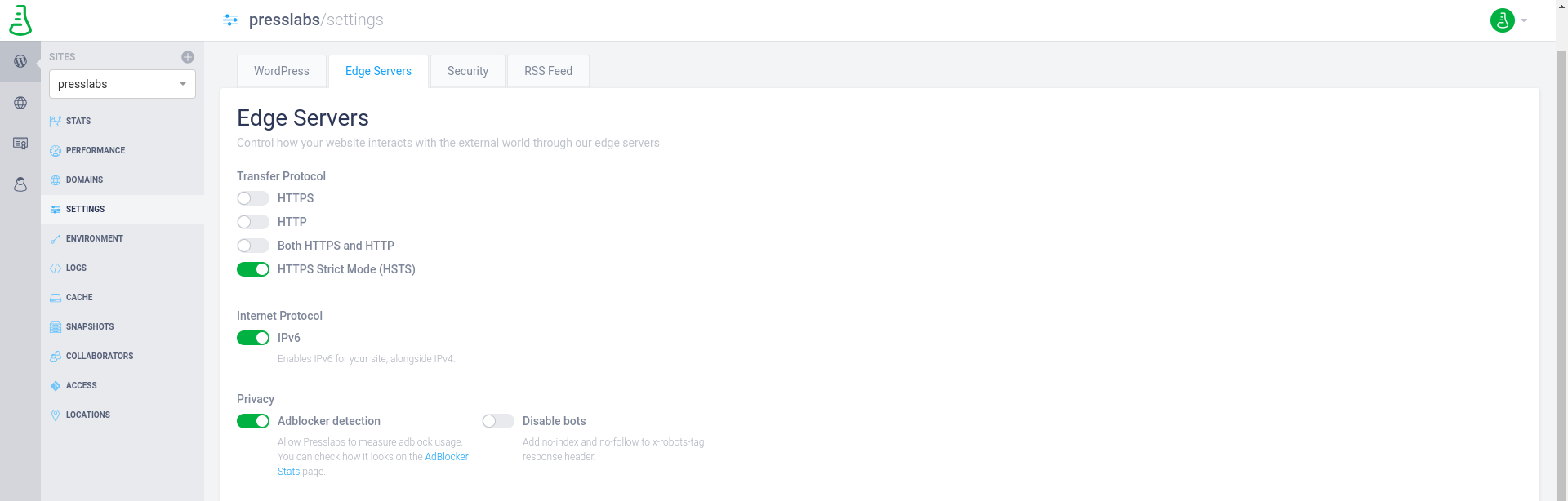This screenshot has width=1568, height=501.
Task: Click the HTTPS Strict Mode (HSTS) label
Action: tap(346, 269)
